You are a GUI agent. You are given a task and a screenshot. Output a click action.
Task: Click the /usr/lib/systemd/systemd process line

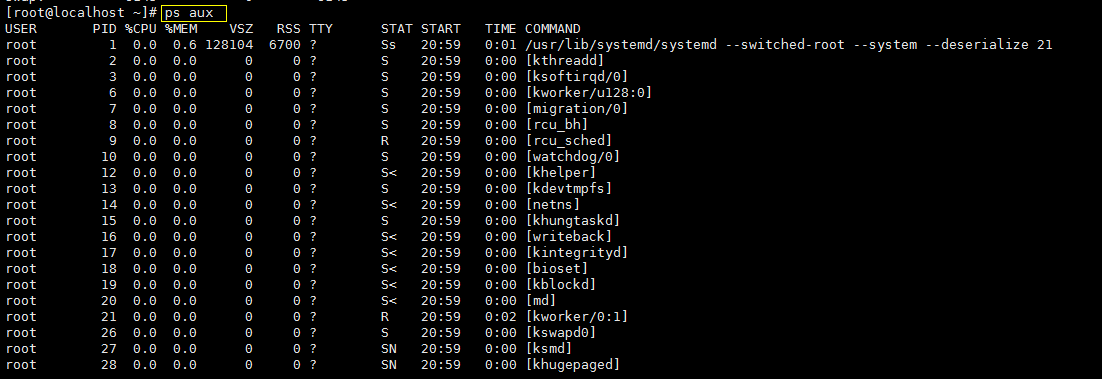pos(529,45)
